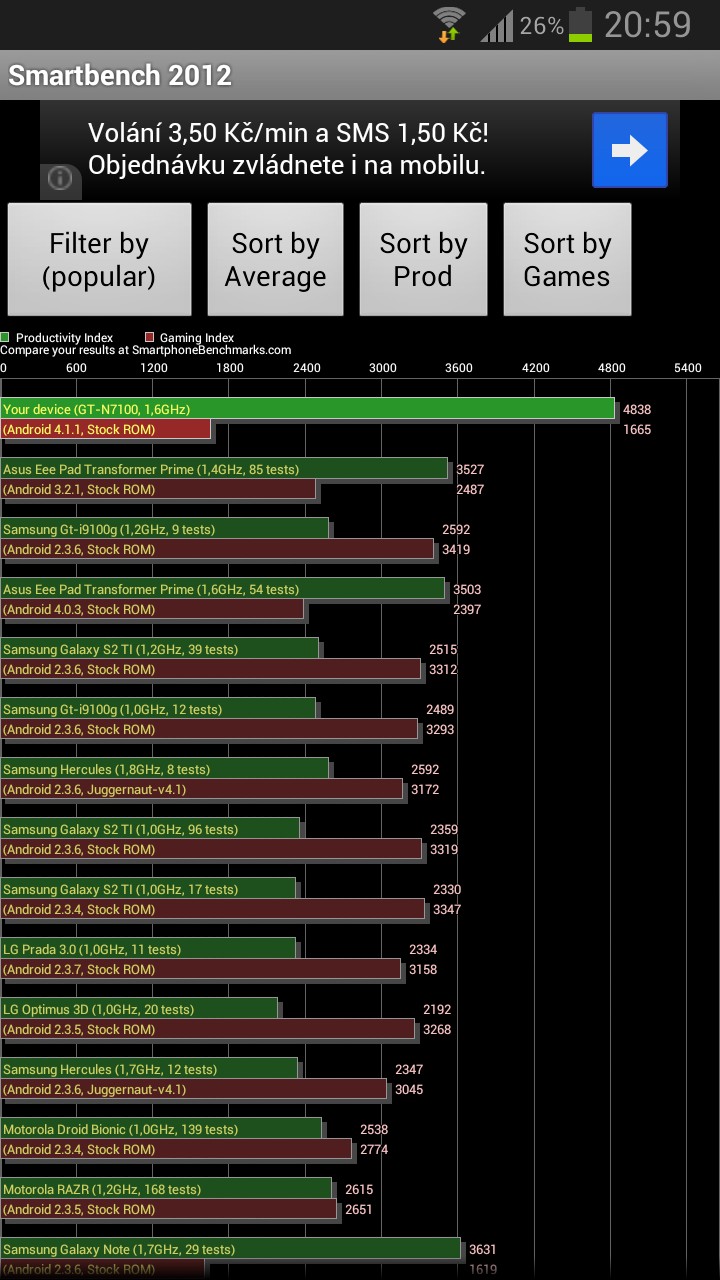Image resolution: width=720 pixels, height=1280 pixels.
Task: Tap the 4838 productivity score value
Action: tap(637, 410)
